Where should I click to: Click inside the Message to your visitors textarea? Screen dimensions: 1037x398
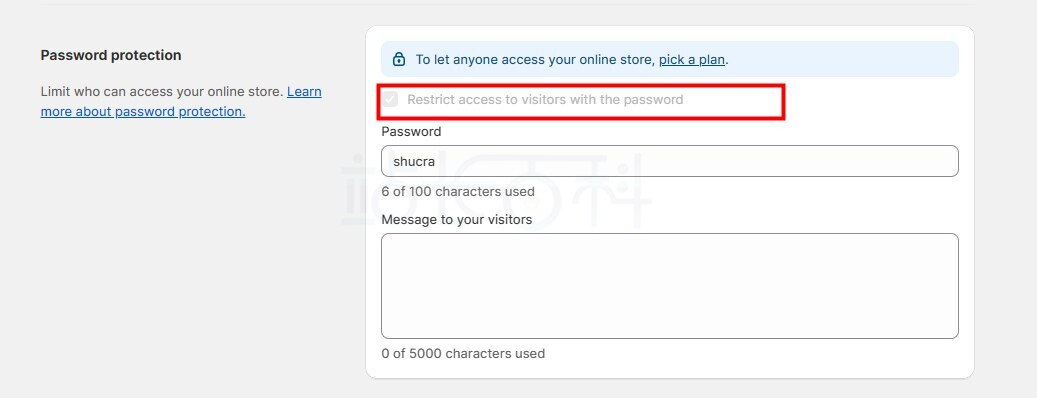click(x=669, y=286)
